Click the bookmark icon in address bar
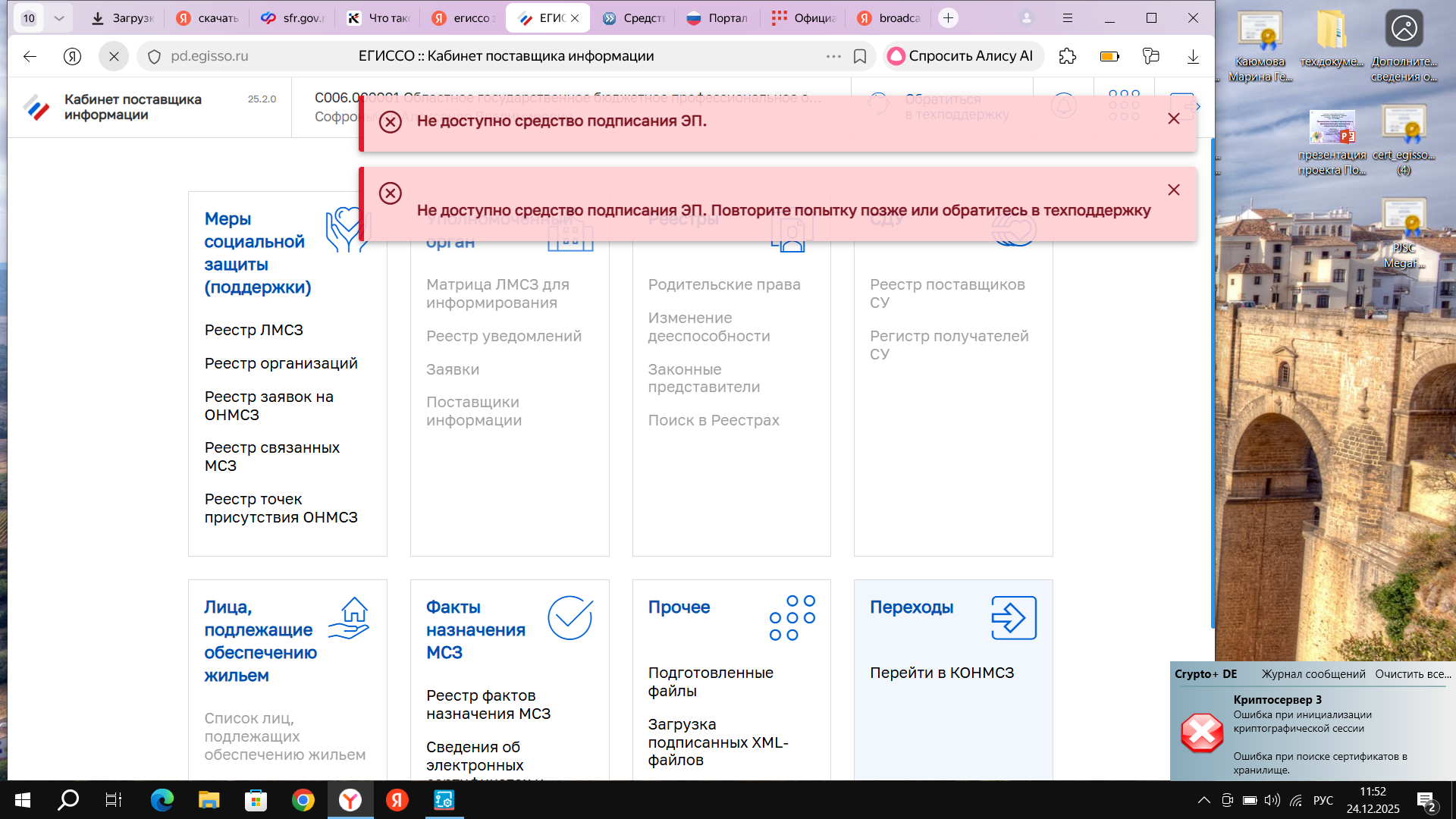The image size is (1456, 819). click(x=860, y=56)
